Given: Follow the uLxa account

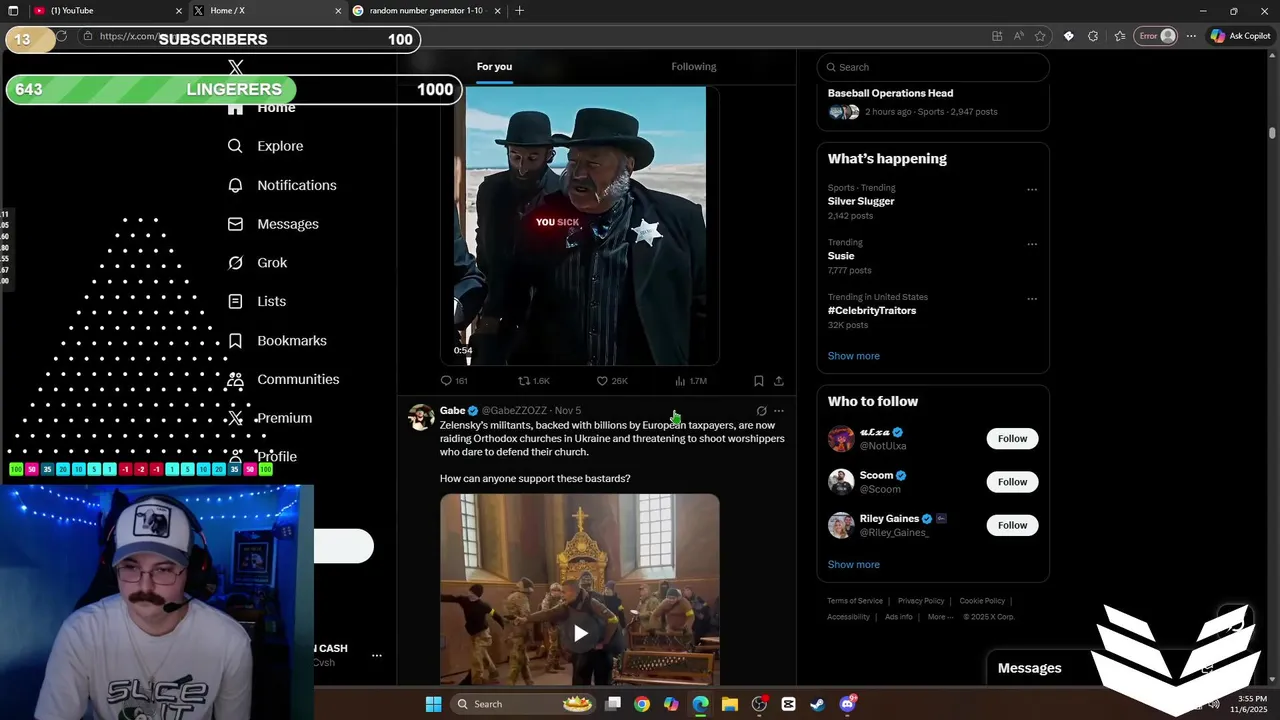Looking at the screenshot, I should 1012,439.
